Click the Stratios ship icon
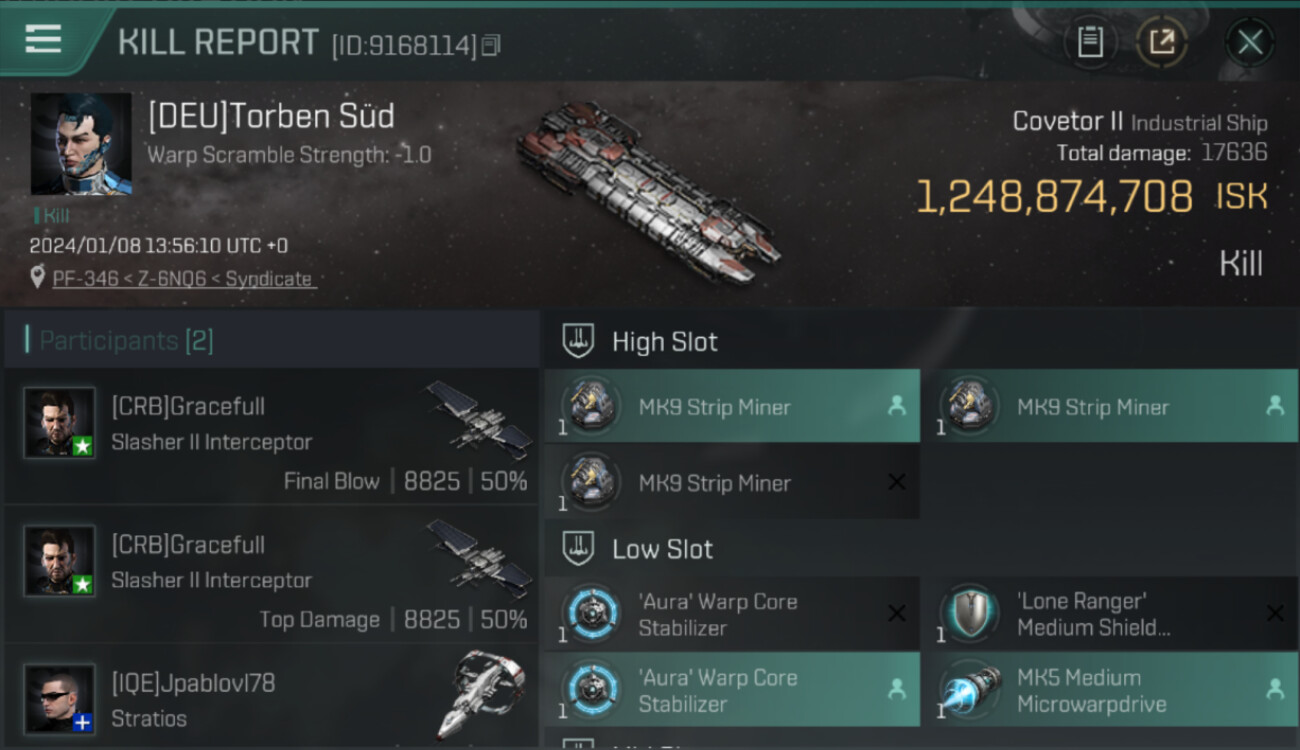 [480, 695]
